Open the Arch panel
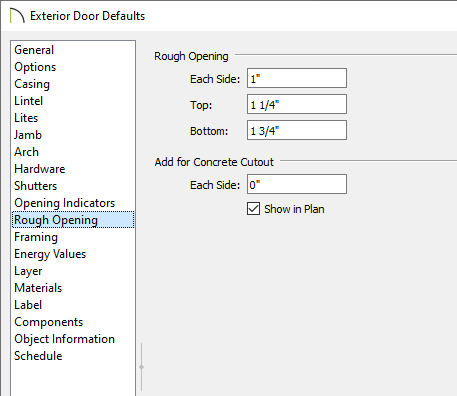 coord(26,152)
